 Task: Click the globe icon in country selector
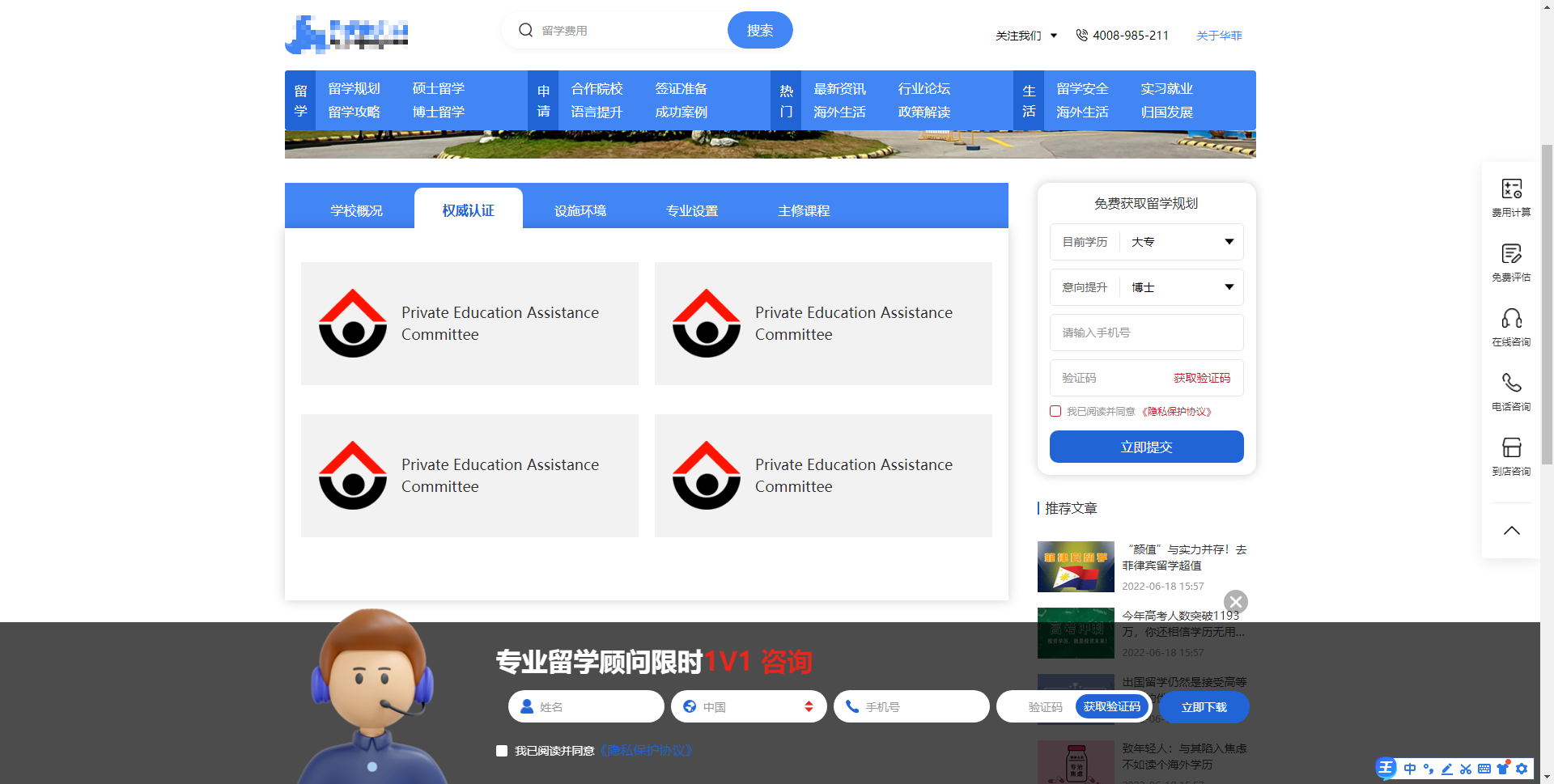[x=690, y=706]
